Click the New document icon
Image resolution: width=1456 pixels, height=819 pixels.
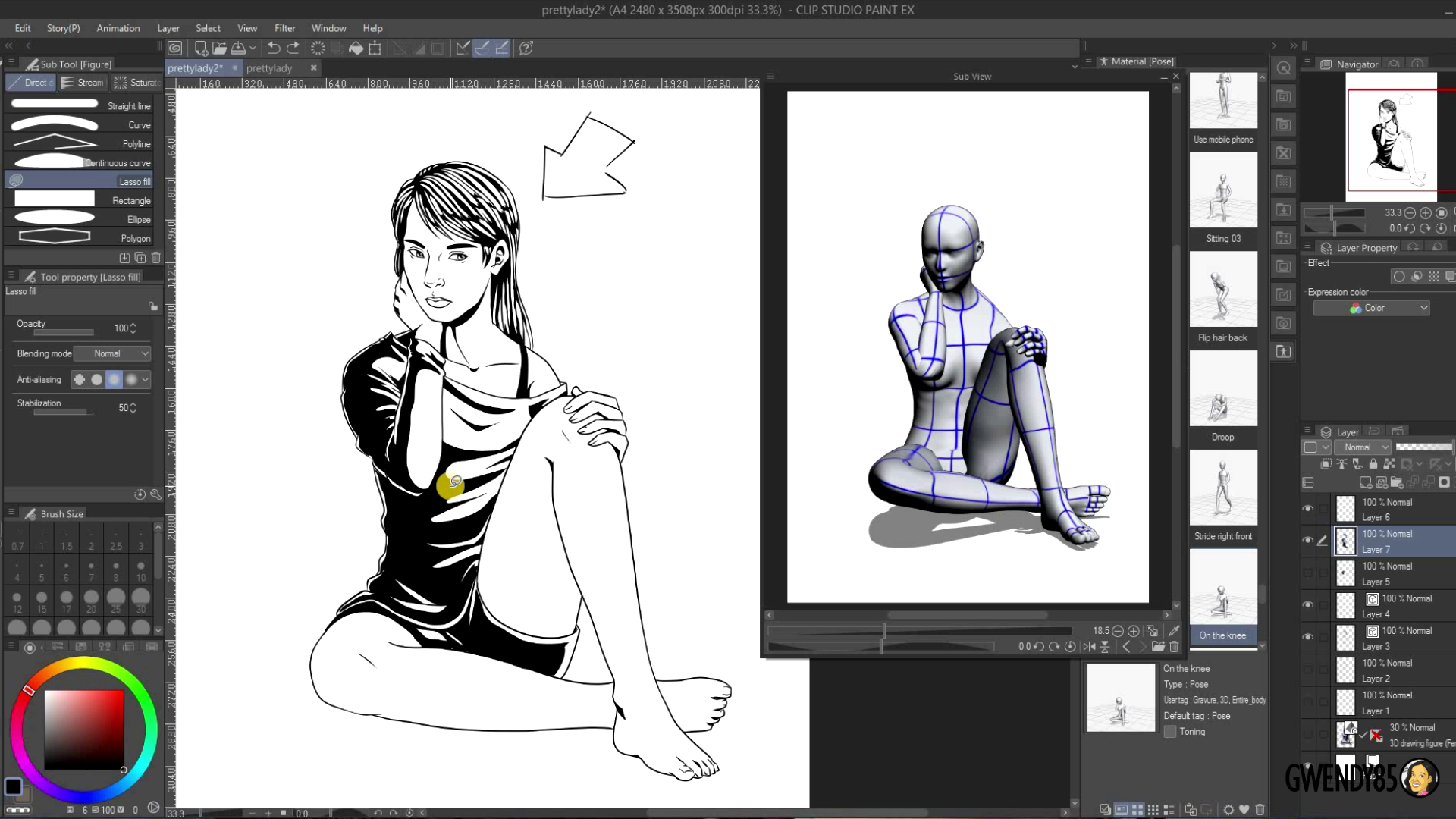pos(201,48)
